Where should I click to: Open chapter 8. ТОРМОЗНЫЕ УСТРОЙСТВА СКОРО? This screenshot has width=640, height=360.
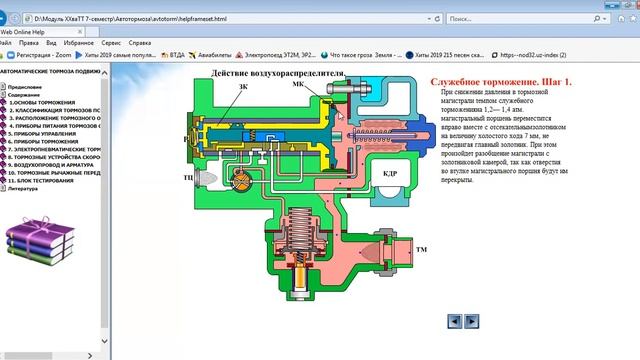54,157
